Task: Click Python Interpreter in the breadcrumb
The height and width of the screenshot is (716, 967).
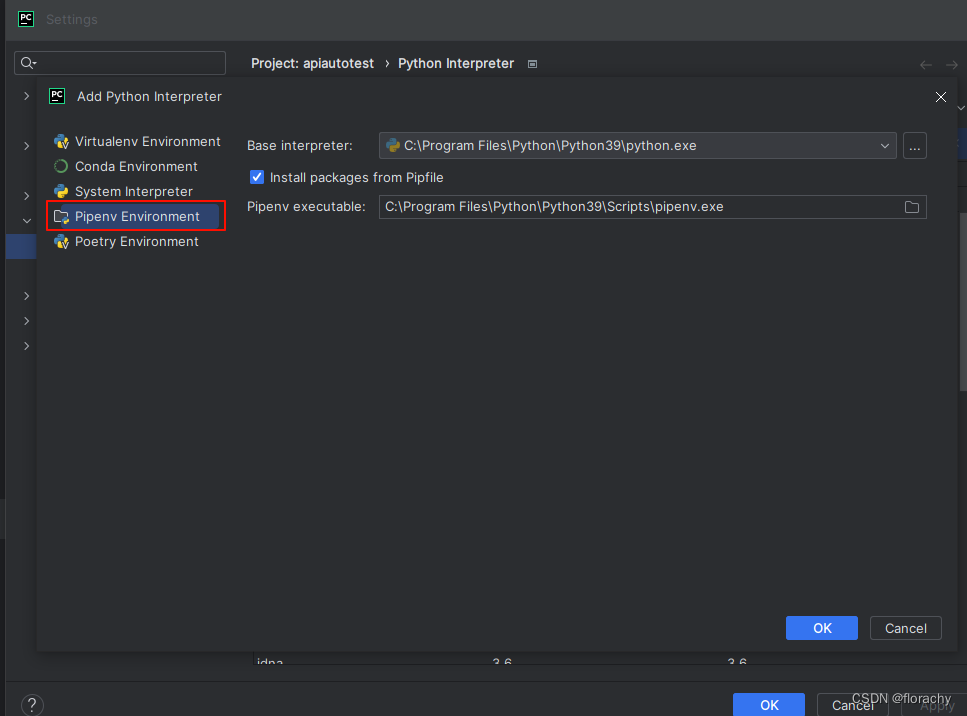Action: point(455,63)
